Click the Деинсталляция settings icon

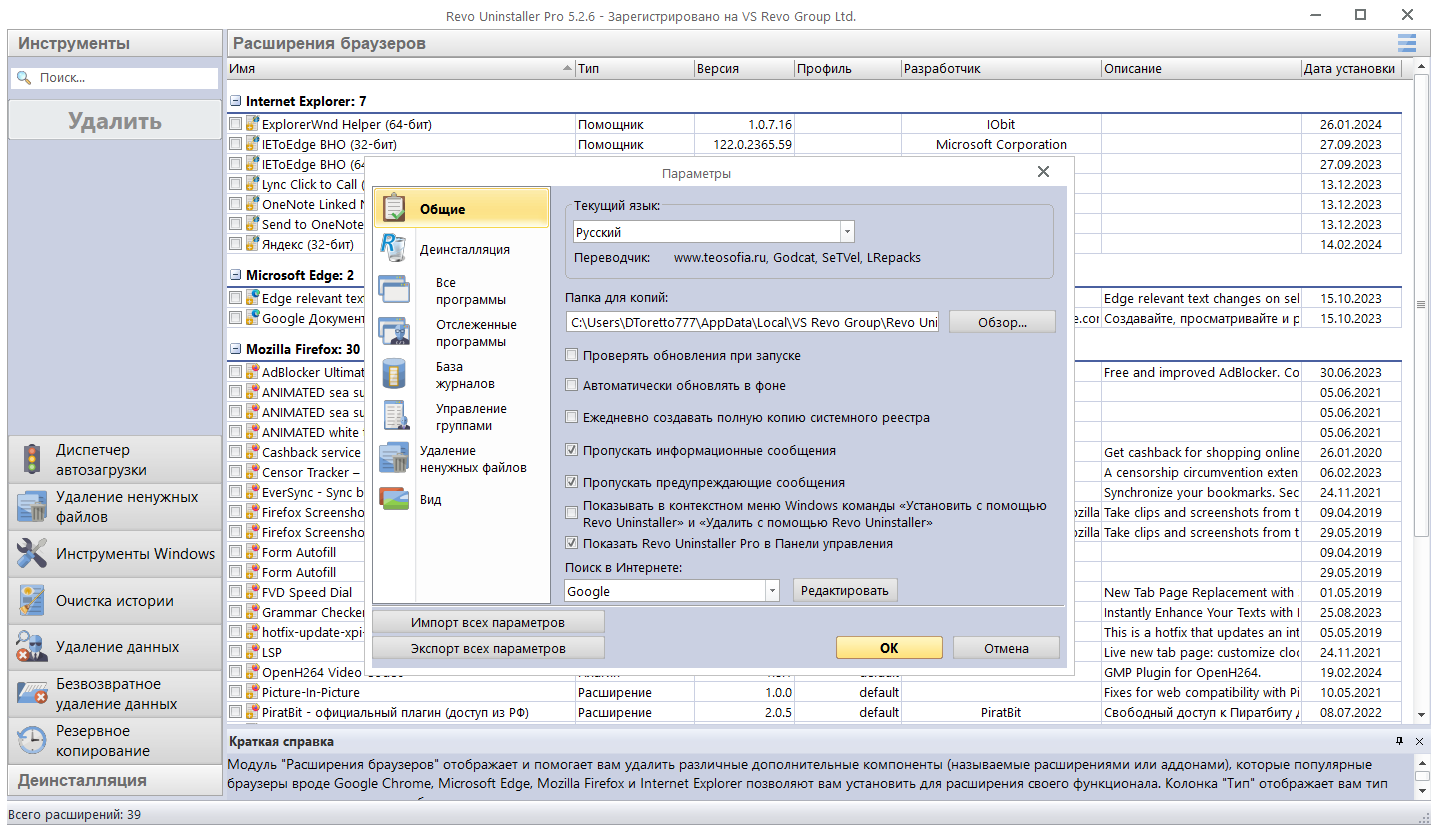tap(394, 249)
